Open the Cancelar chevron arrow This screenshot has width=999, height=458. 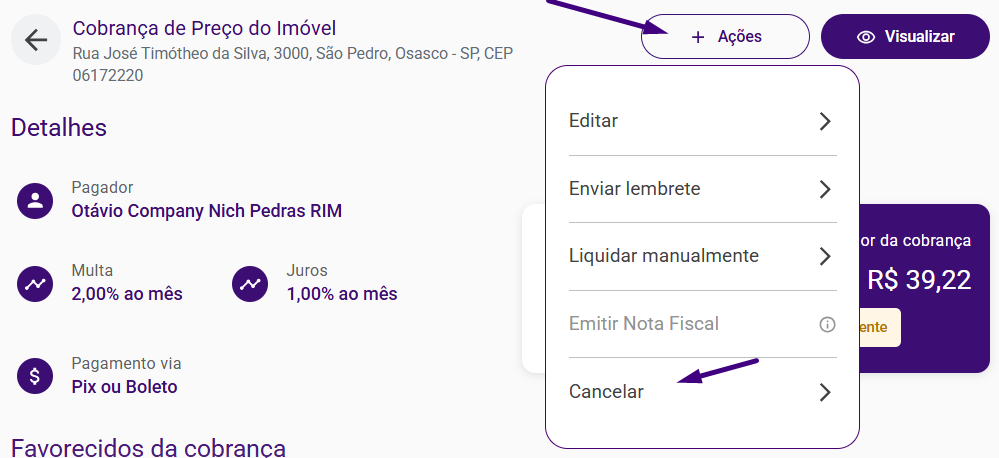click(825, 392)
